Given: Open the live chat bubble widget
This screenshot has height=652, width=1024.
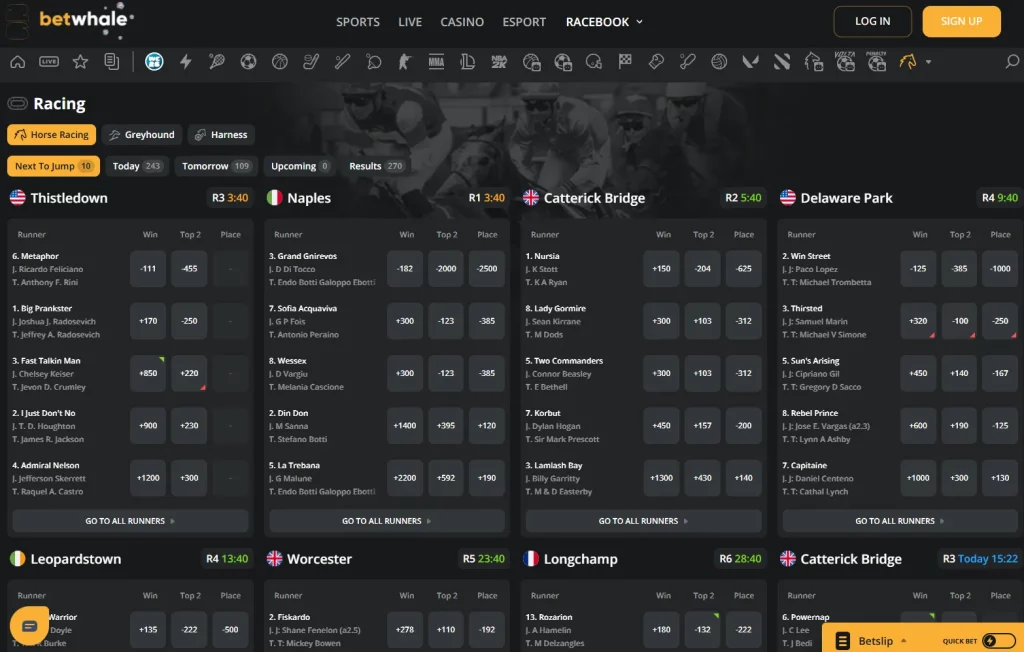Looking at the screenshot, I should point(29,626).
